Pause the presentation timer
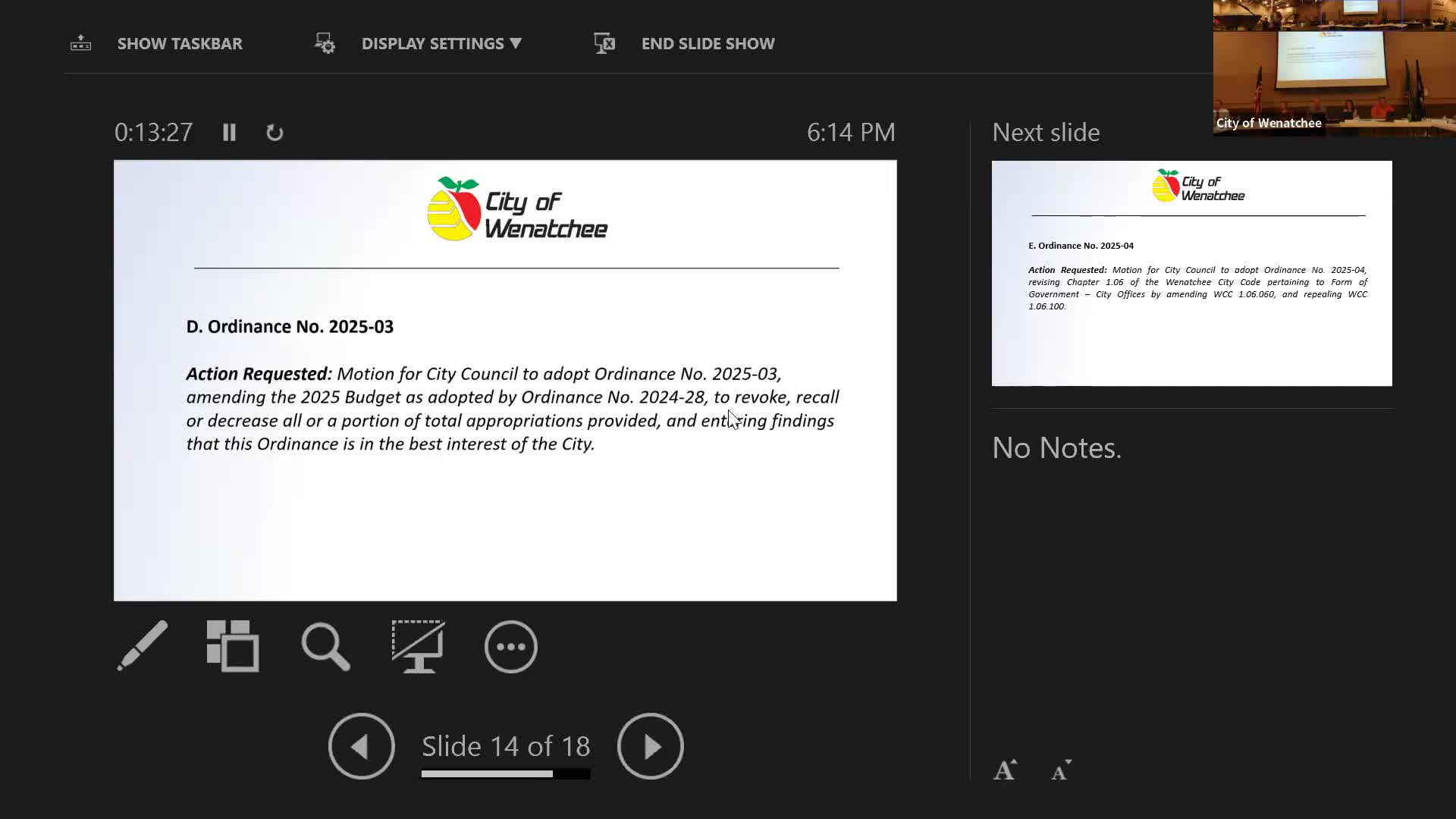Image resolution: width=1456 pixels, height=819 pixels. [229, 133]
